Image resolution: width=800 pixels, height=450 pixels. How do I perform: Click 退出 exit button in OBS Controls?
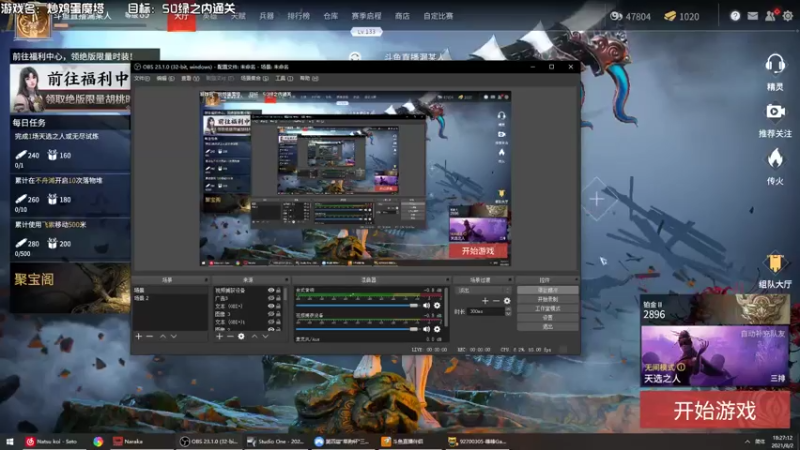point(547,327)
